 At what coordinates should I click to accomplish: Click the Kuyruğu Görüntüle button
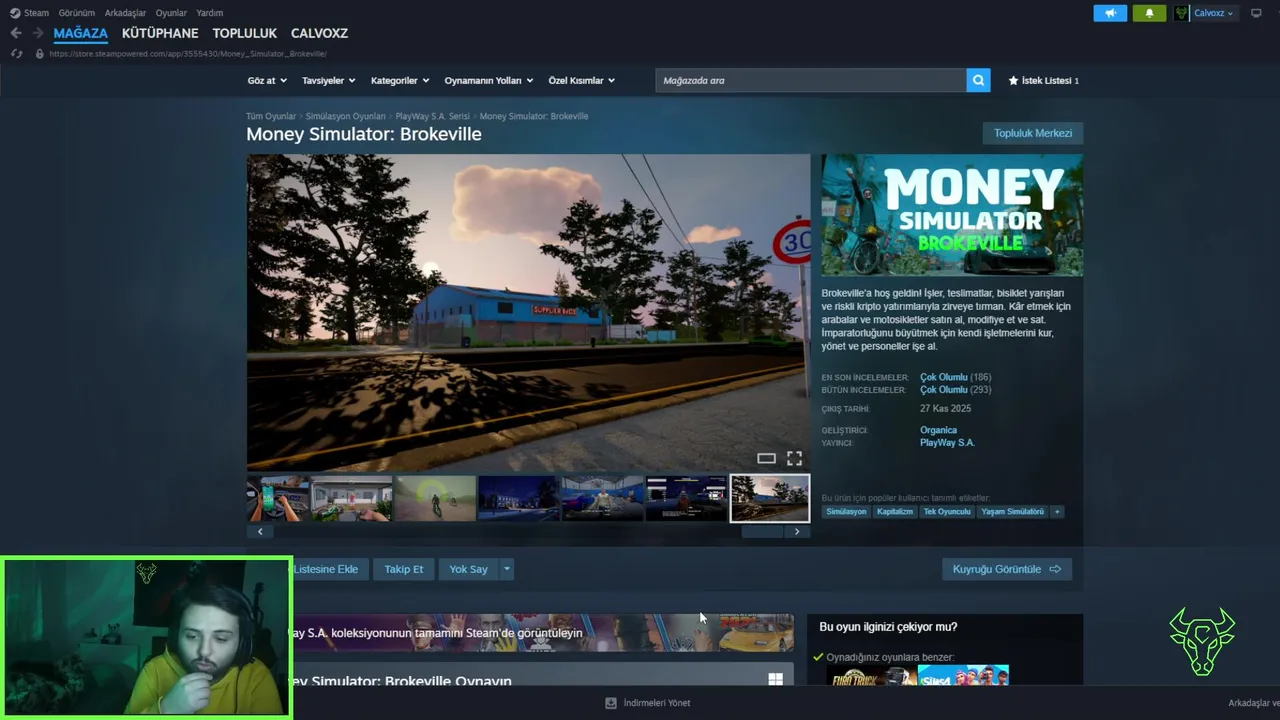point(1006,569)
